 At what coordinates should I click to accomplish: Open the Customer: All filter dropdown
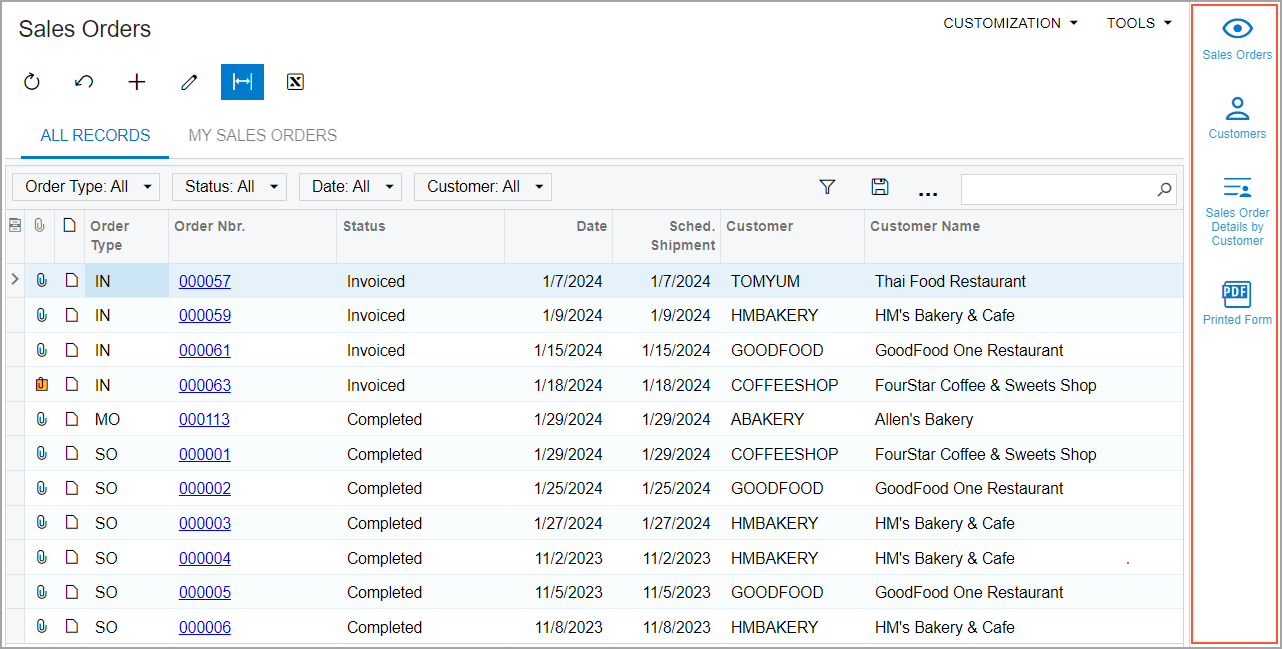coord(483,187)
